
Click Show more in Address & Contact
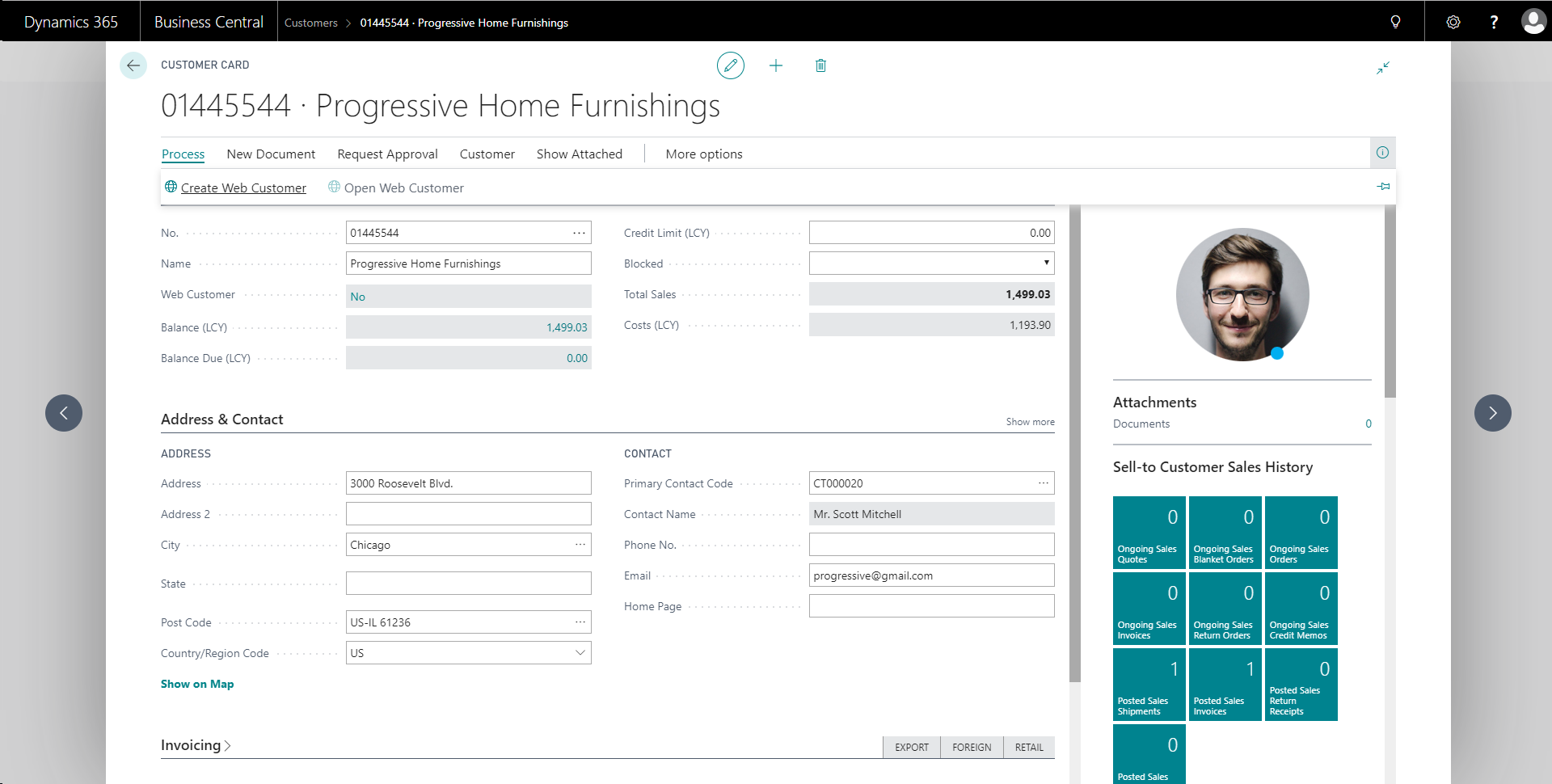coord(1030,422)
